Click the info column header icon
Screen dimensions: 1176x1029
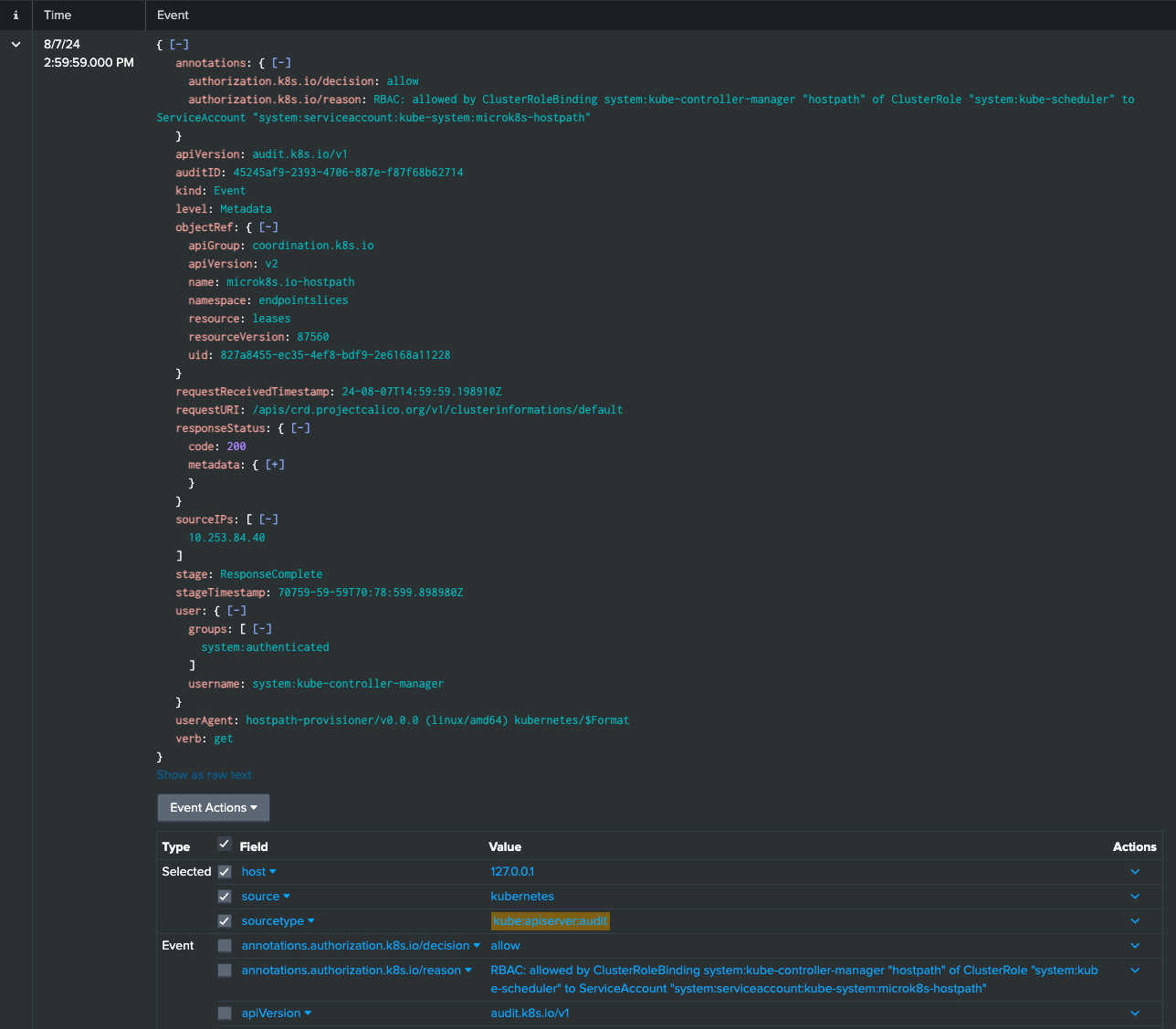[x=16, y=16]
